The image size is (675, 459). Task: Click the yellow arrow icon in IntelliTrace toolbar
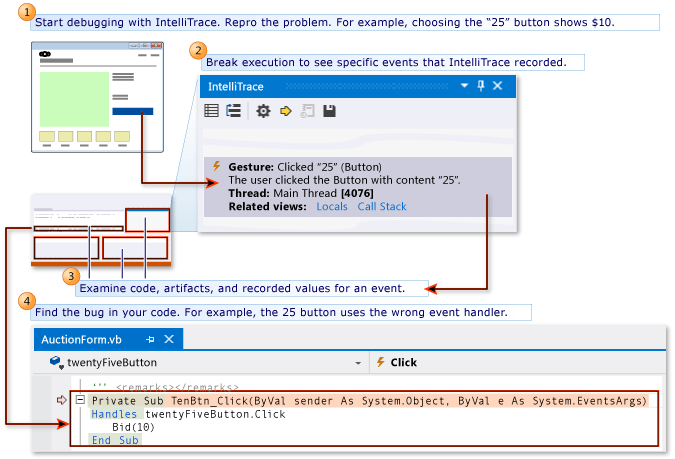(285, 111)
